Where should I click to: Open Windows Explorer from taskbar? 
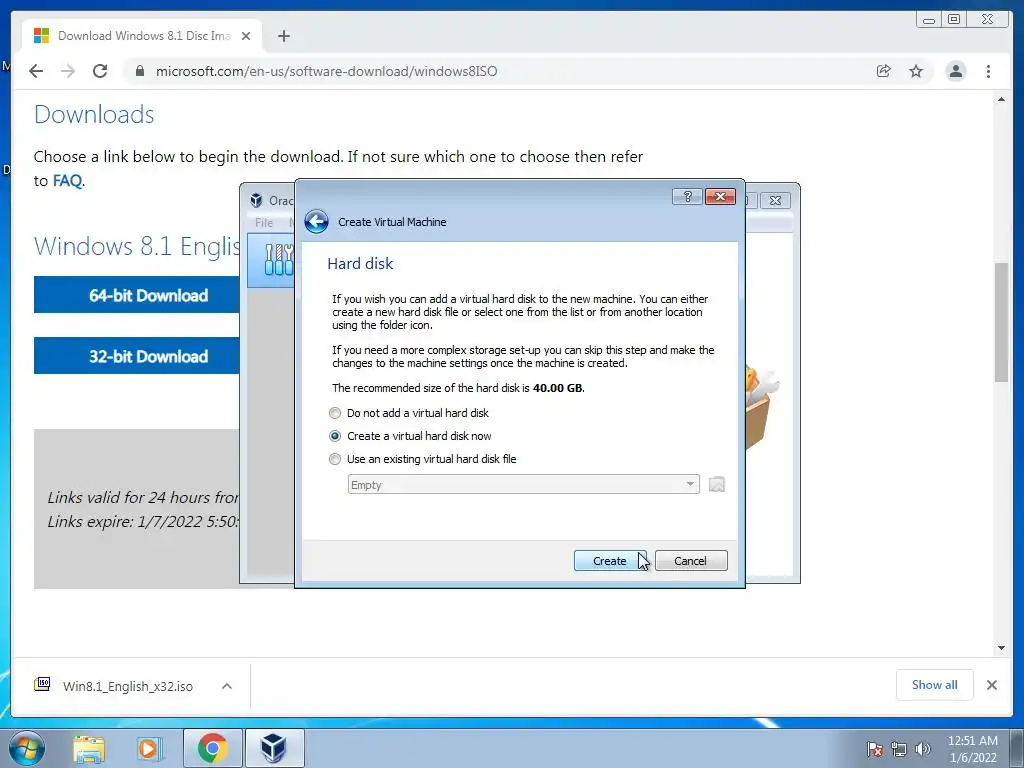89,748
